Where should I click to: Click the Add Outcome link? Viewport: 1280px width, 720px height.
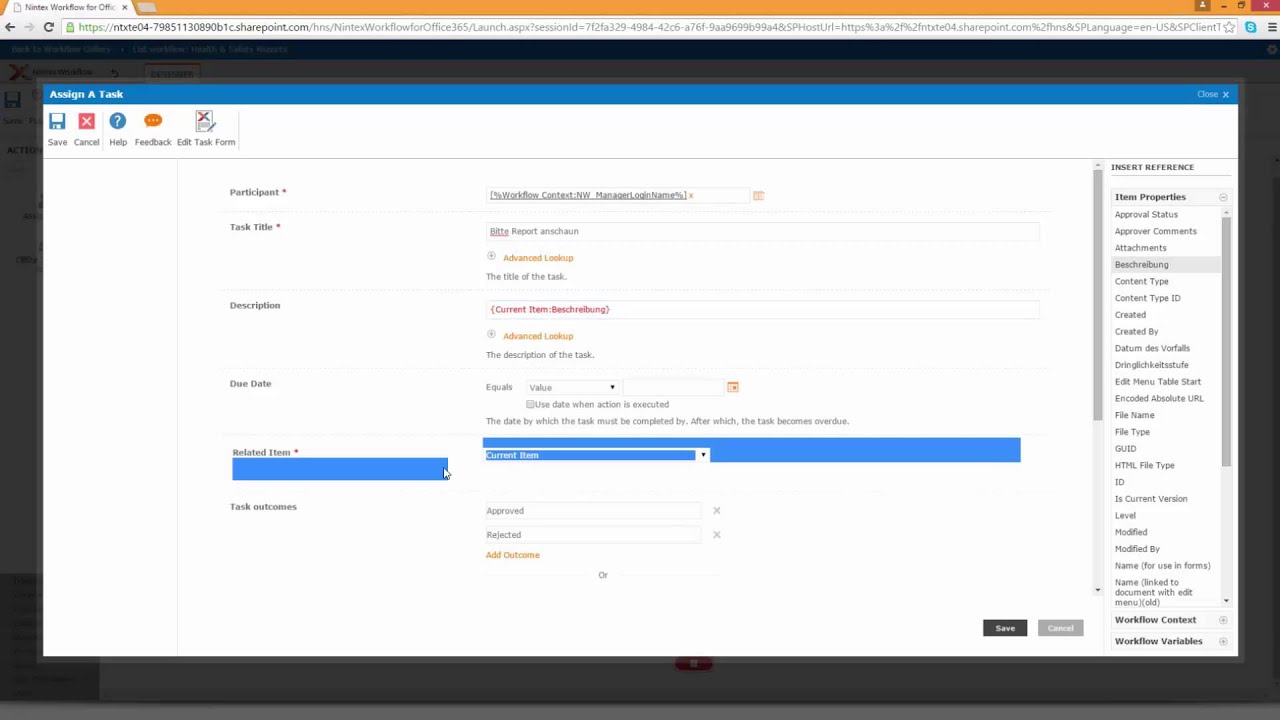pyautogui.click(x=512, y=555)
